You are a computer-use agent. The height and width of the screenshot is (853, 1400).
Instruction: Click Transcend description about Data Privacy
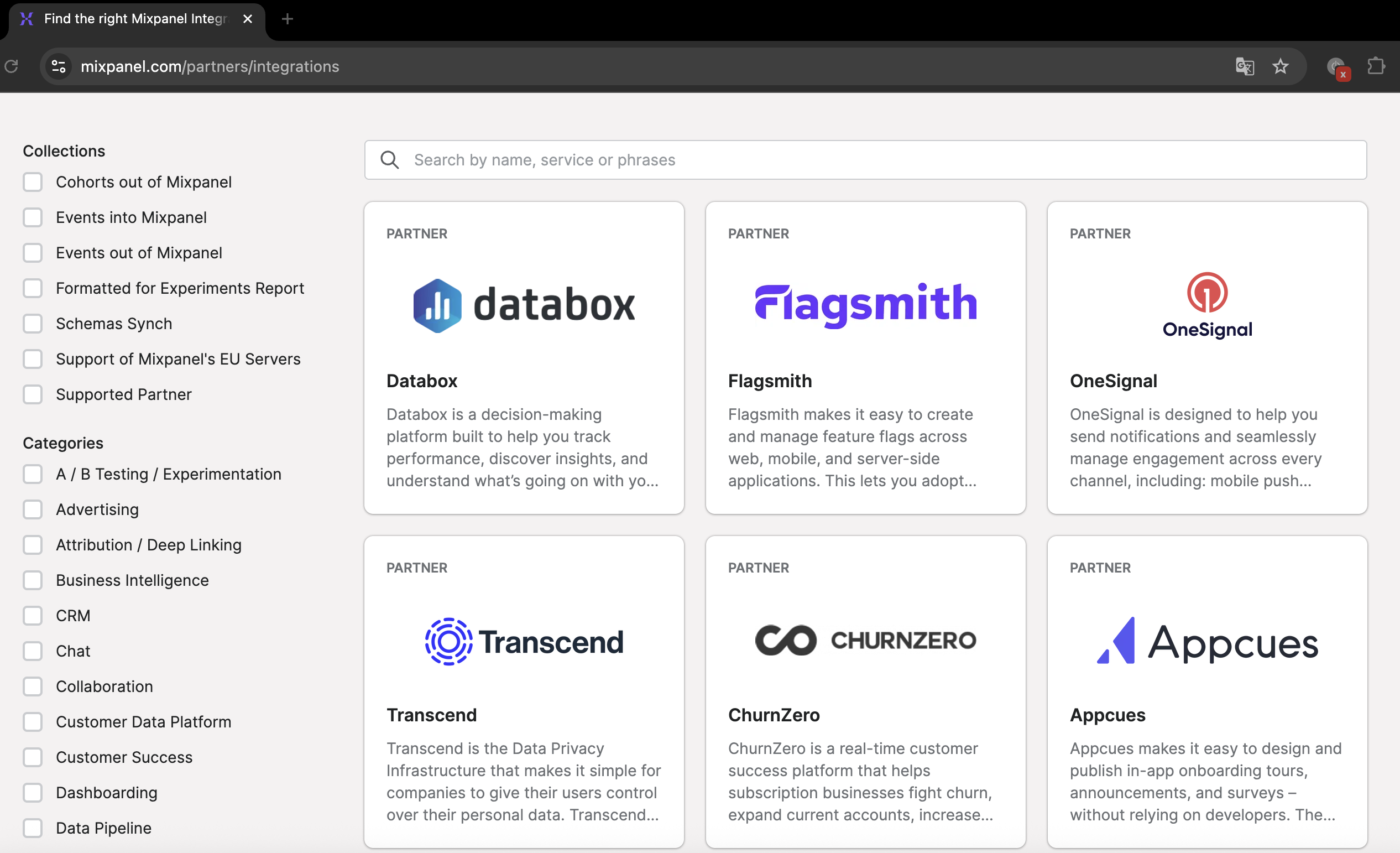(x=523, y=782)
